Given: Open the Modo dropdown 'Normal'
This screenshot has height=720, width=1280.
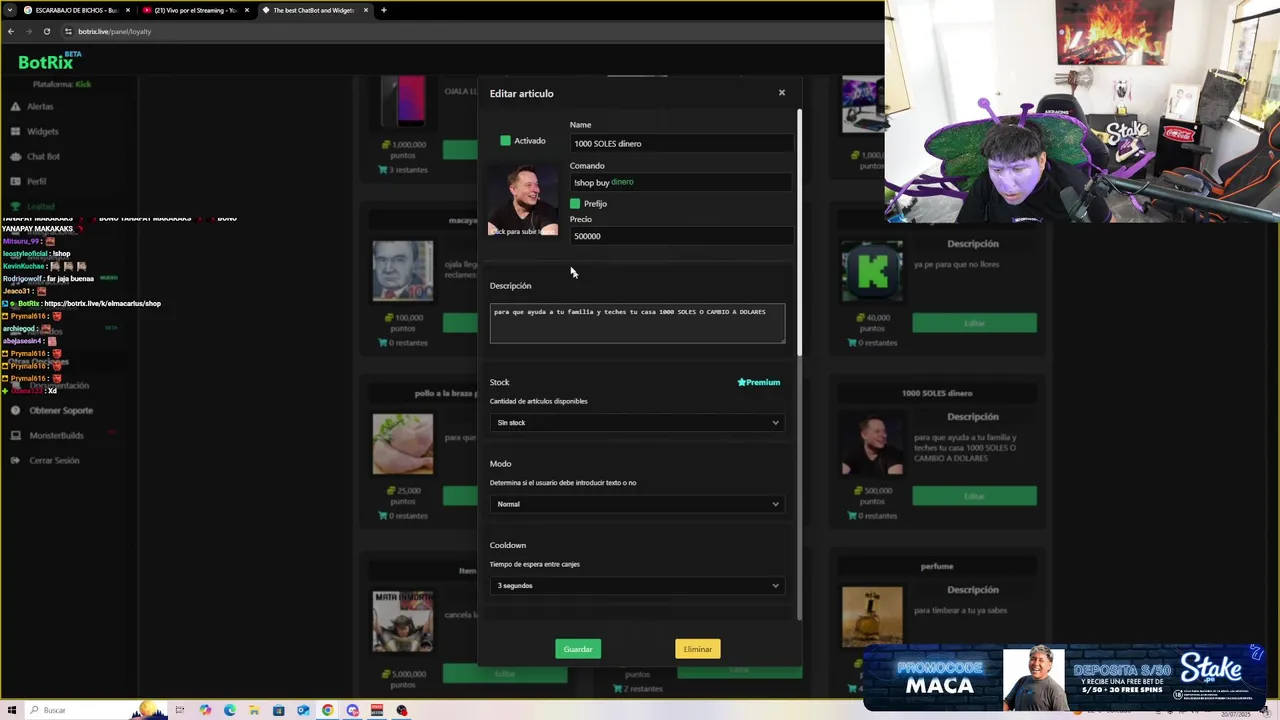Looking at the screenshot, I should click(637, 504).
